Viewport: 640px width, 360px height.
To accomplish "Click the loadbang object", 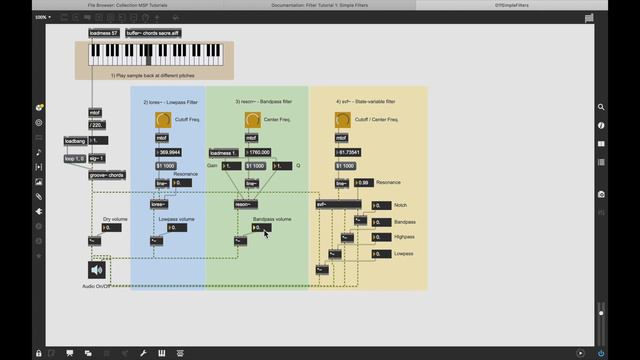I will pyautogui.click(x=76, y=141).
